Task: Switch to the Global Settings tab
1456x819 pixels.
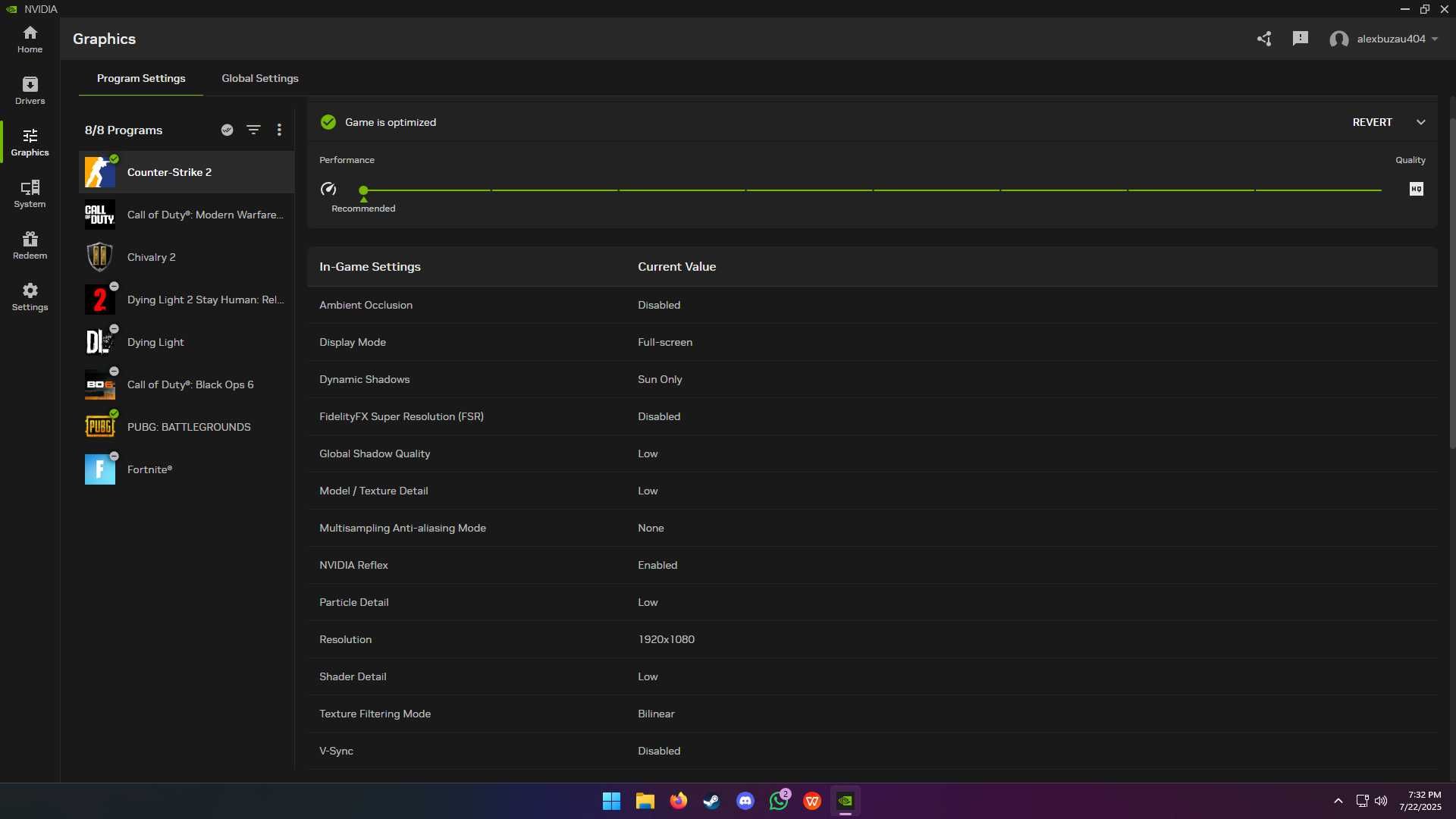Action: coord(260,78)
